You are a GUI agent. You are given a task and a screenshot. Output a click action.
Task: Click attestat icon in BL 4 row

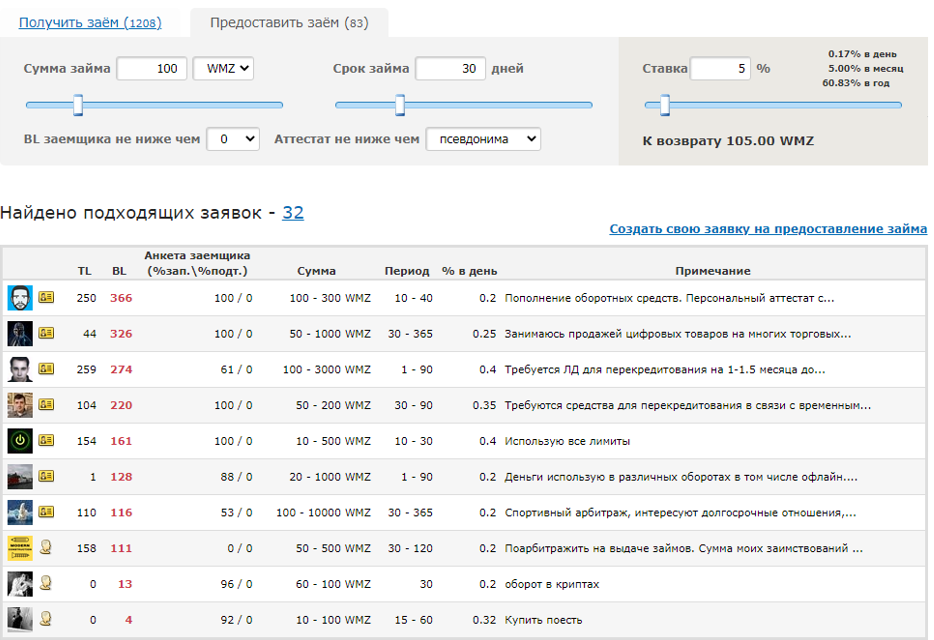[x=46, y=619]
